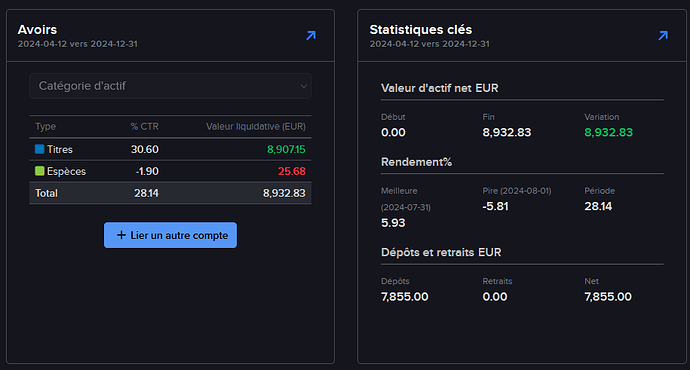Screen dimensions: 690x370
Task: Click the plus icon on Lier un autre compte
Action: (x=121, y=235)
